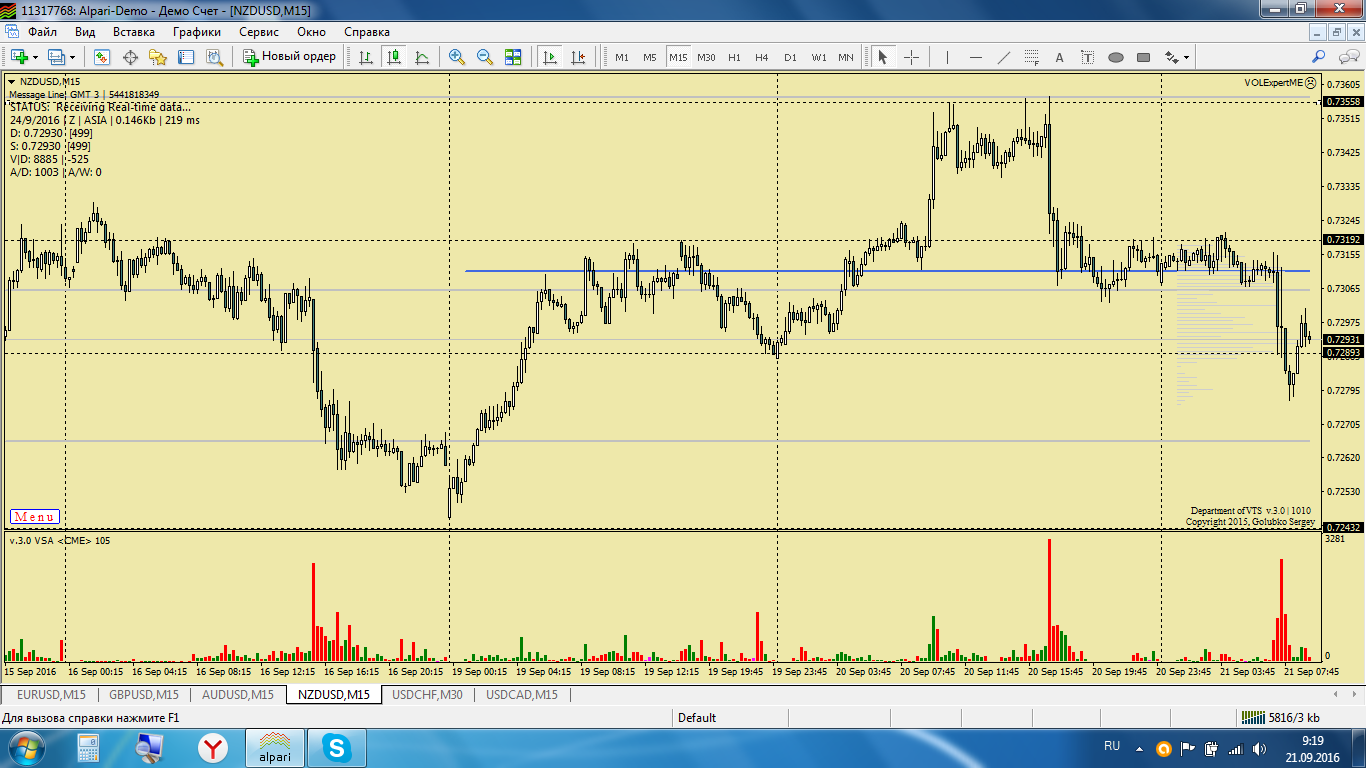
Task: Click the Default profile in status bar
Action: tap(697, 718)
